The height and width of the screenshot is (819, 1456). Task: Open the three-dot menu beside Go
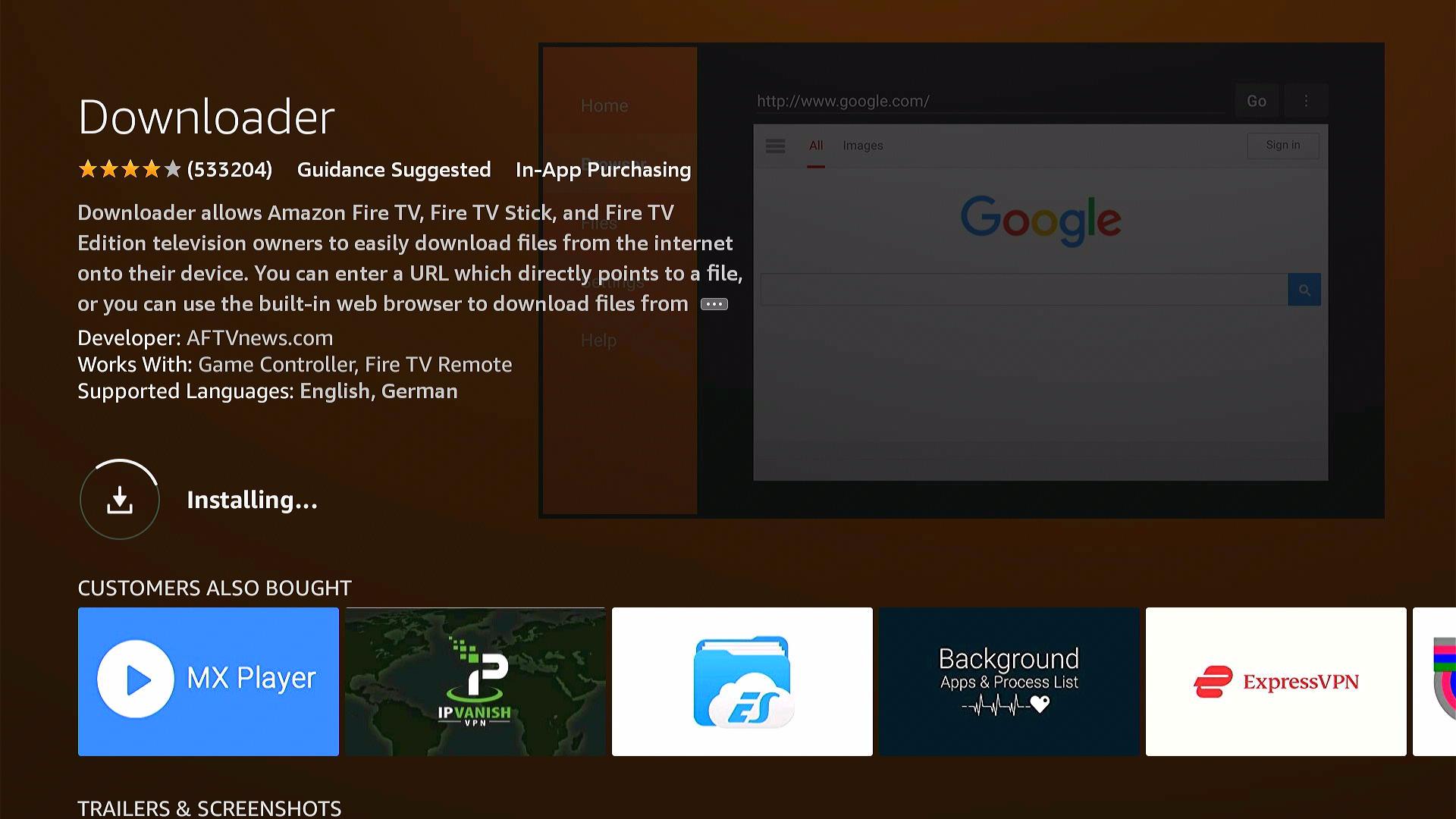[x=1306, y=101]
